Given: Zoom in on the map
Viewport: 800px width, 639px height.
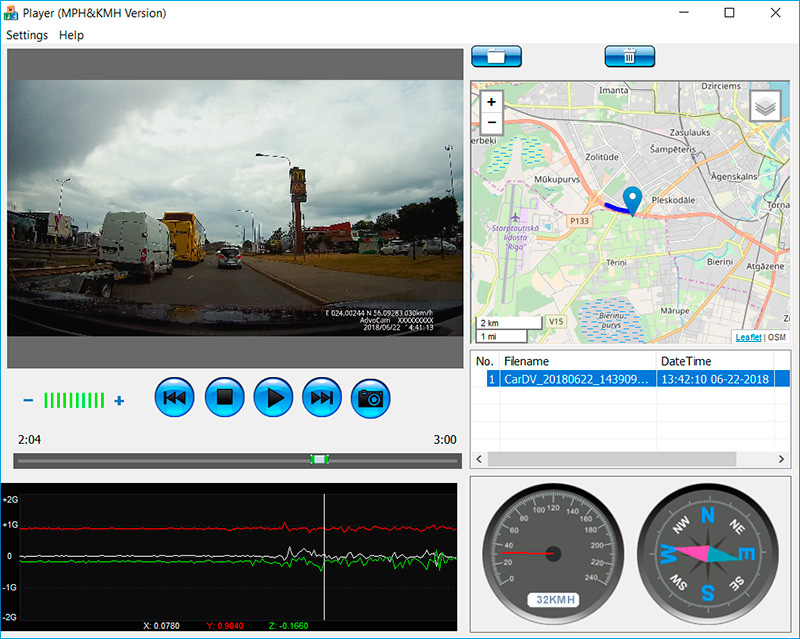Looking at the screenshot, I should (491, 102).
